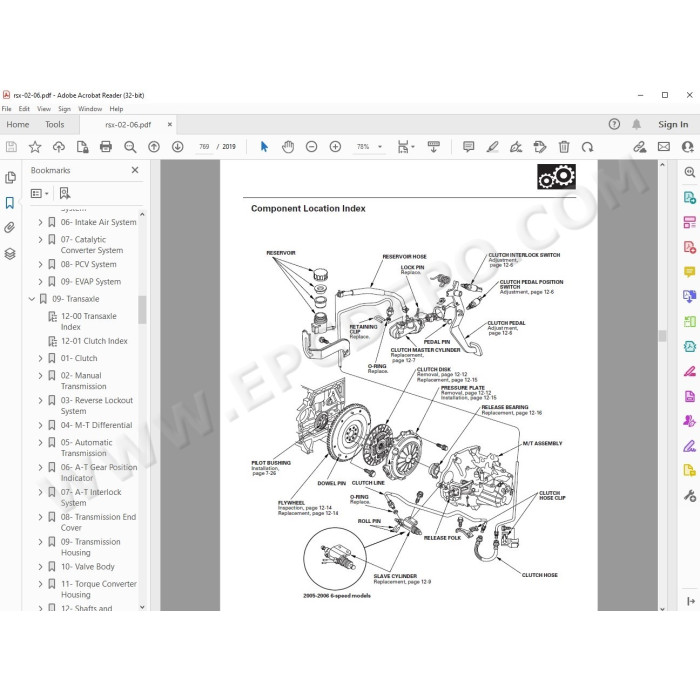
Task: Open the Comment tool in the right pane
Action: click(x=690, y=271)
